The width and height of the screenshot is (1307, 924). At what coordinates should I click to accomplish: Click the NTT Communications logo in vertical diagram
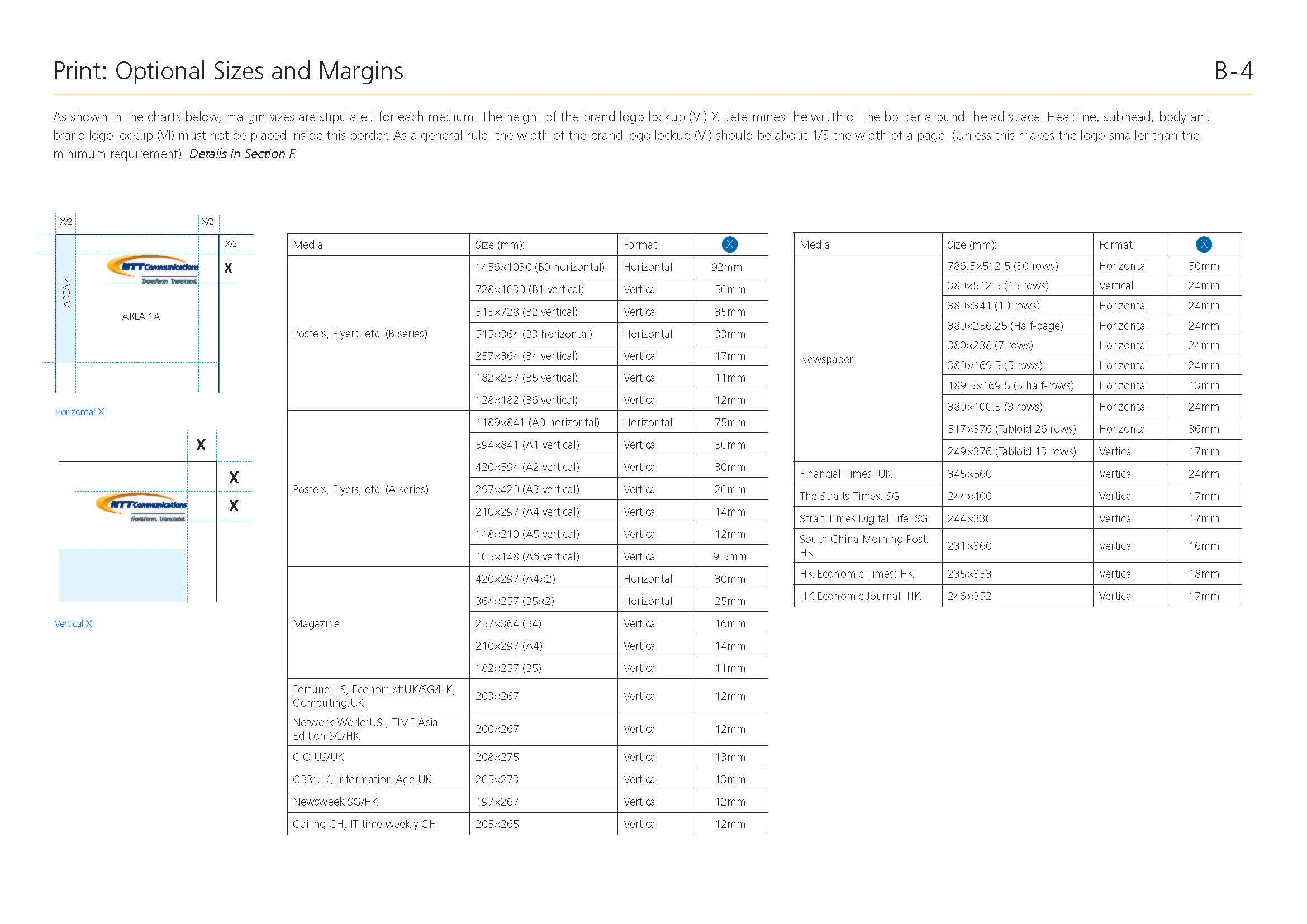(x=141, y=506)
